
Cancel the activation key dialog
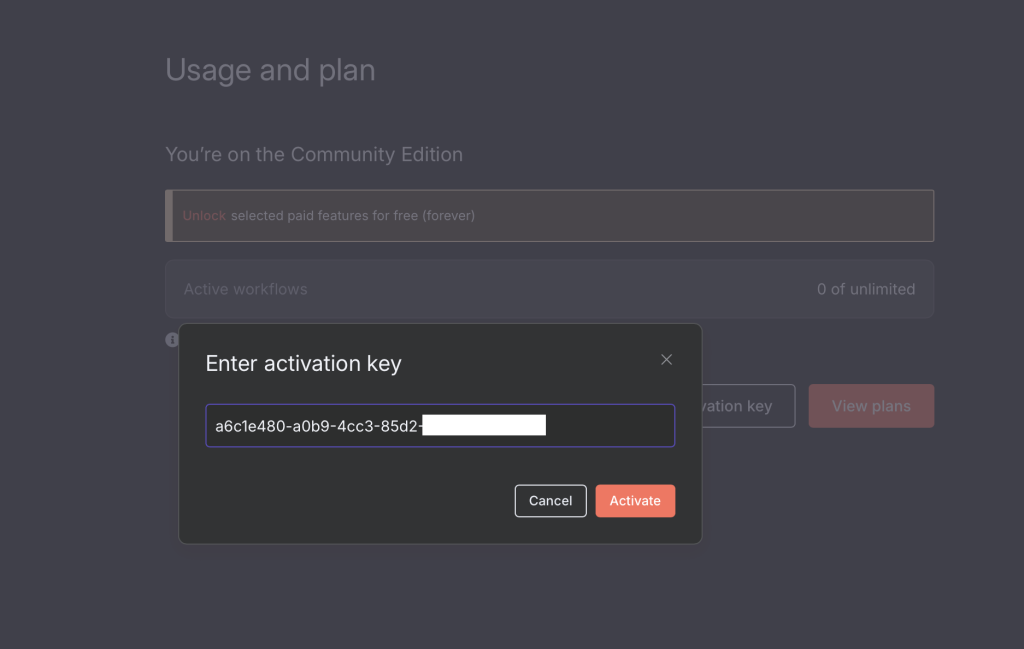pos(551,501)
